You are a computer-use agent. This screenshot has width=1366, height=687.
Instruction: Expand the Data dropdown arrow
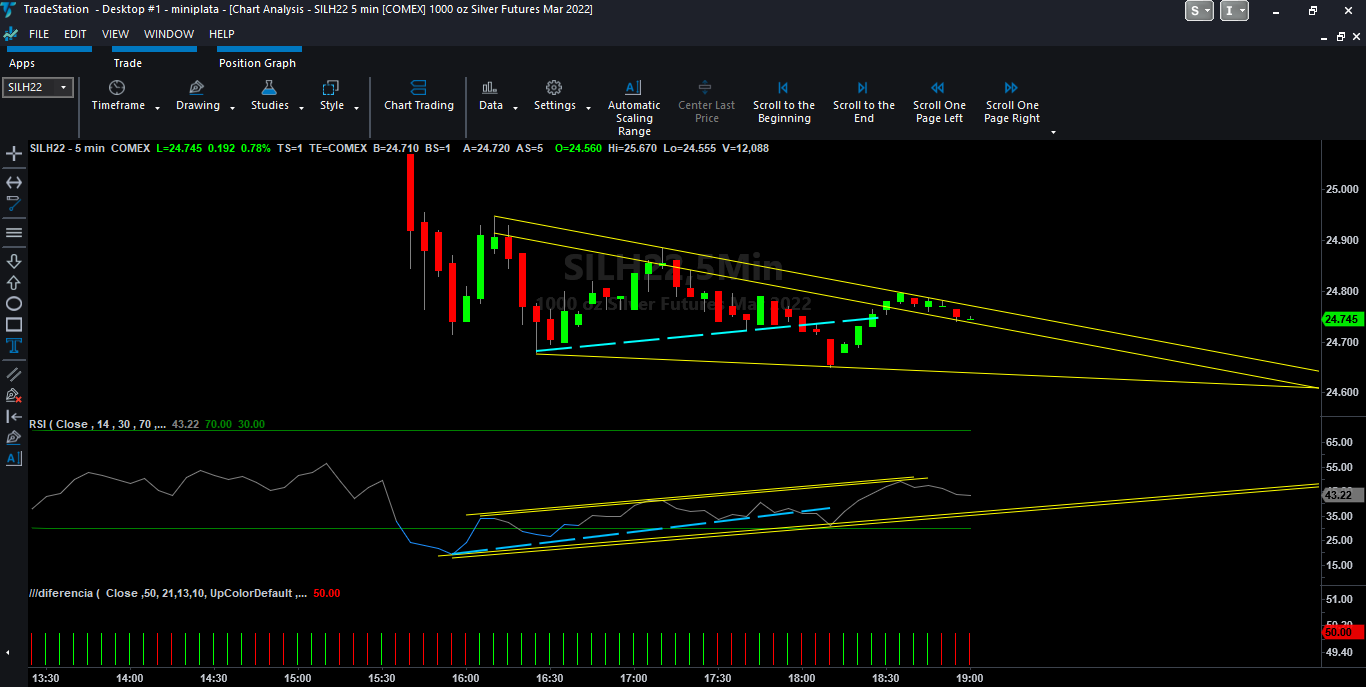(515, 108)
